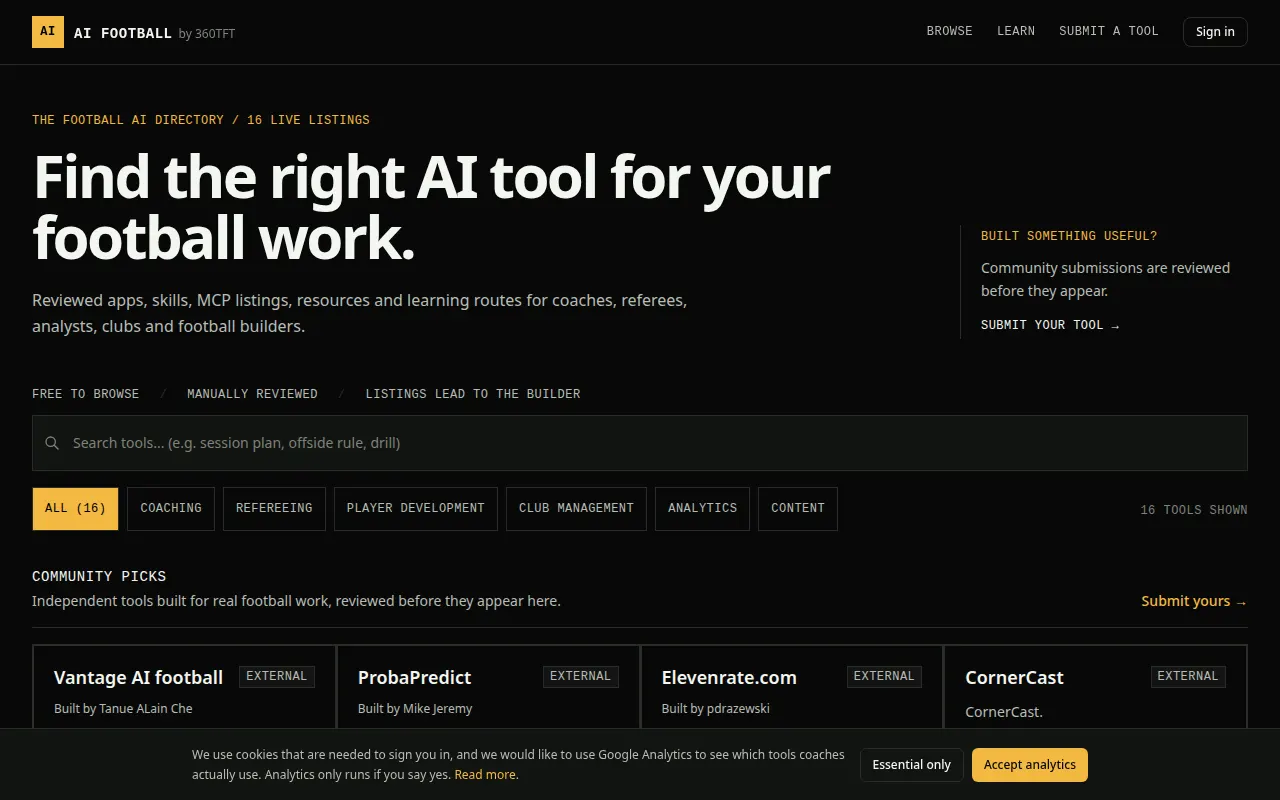
Task: Follow the SUBMIT YOUR TOOL → link
Action: click(x=1050, y=325)
